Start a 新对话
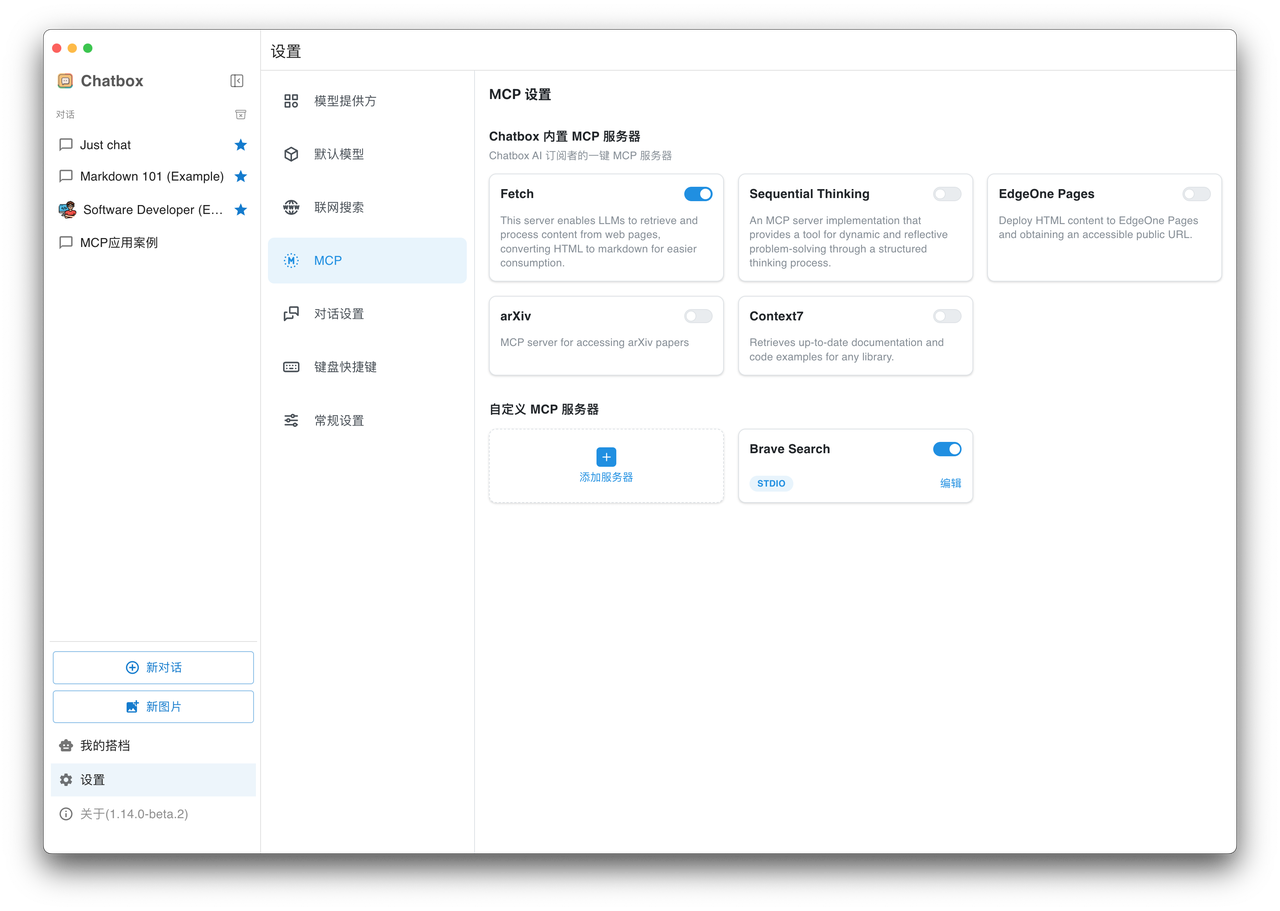Viewport: 1280px width, 911px height. point(153,667)
